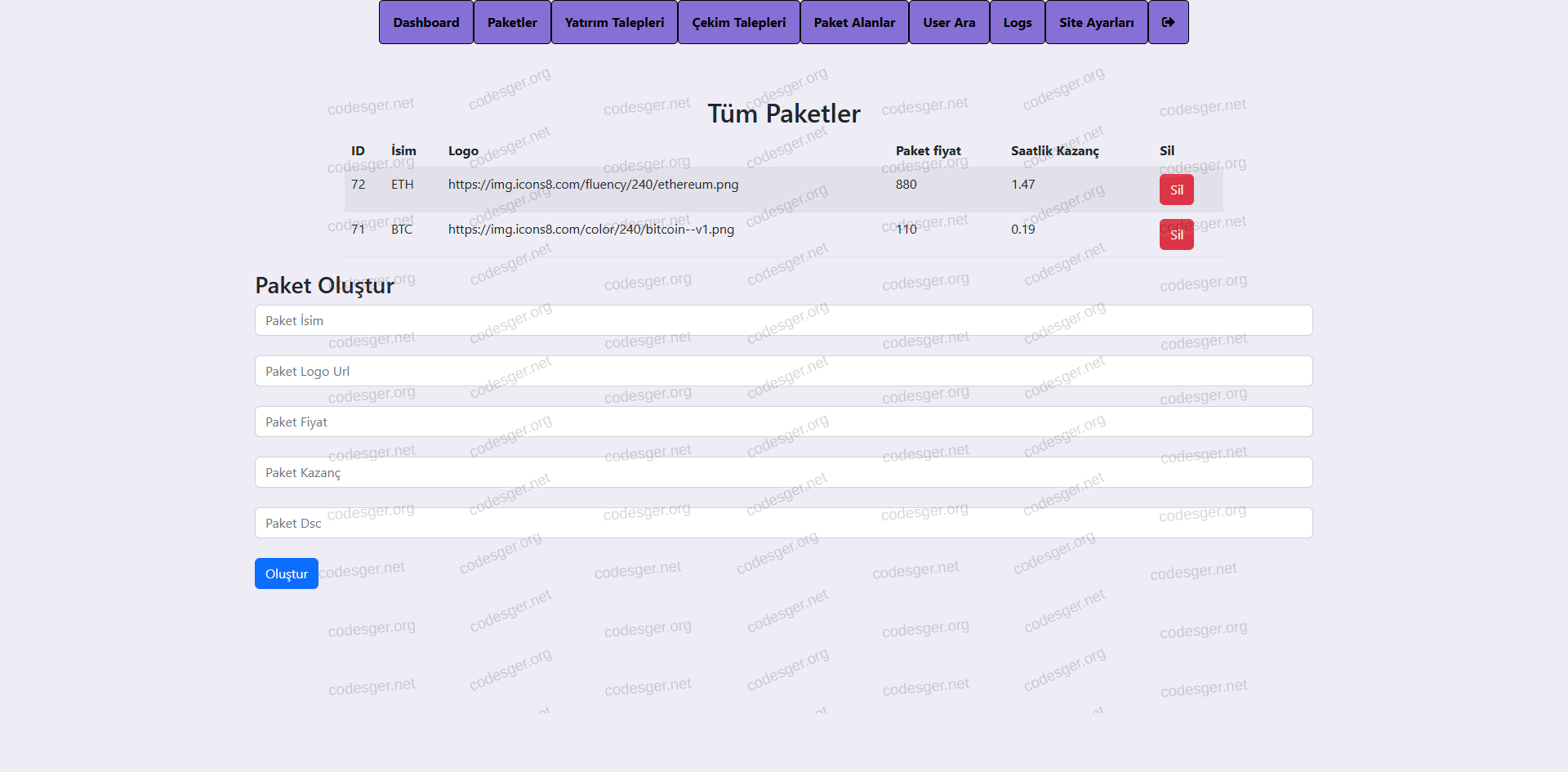Screen dimensions: 1568x772
Task: Open the Logs page
Action: coord(1017,22)
